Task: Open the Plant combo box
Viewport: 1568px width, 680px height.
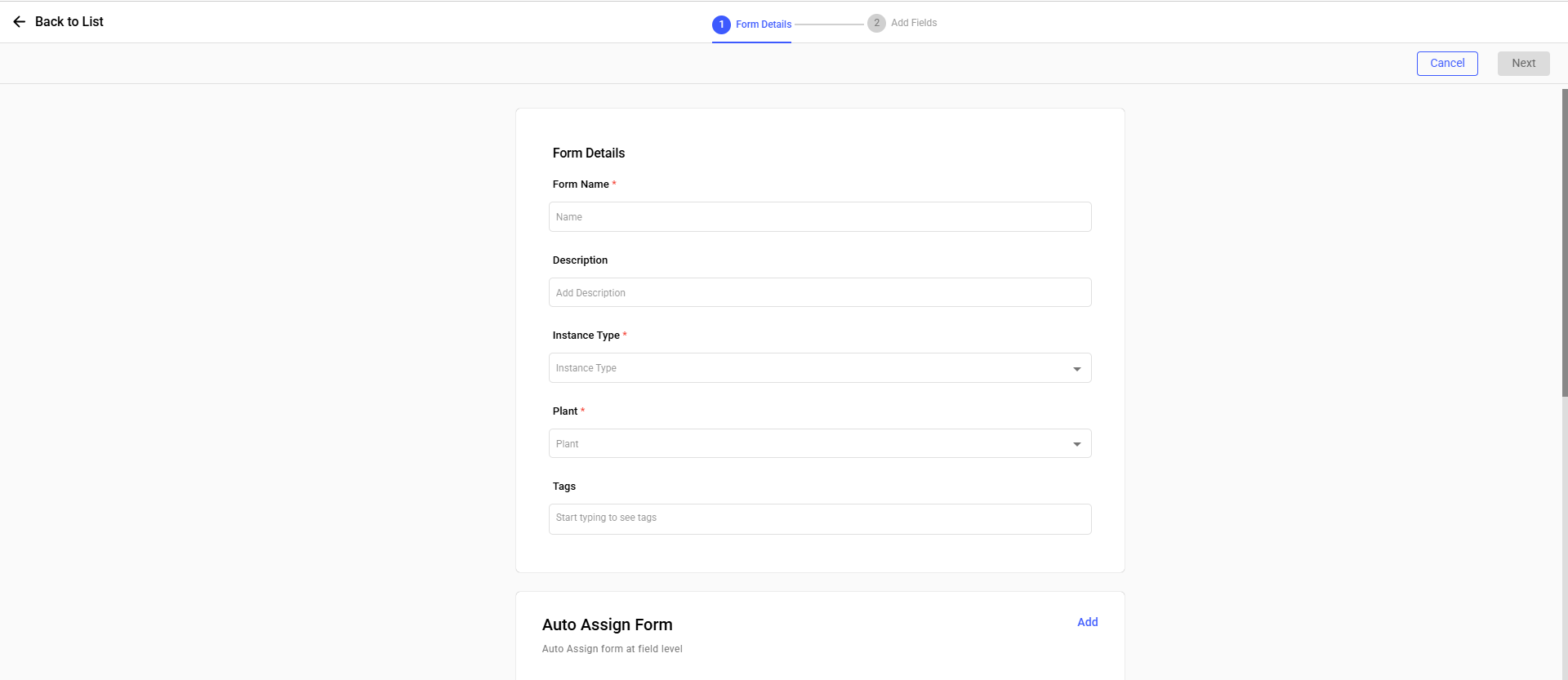Action: 808,444
